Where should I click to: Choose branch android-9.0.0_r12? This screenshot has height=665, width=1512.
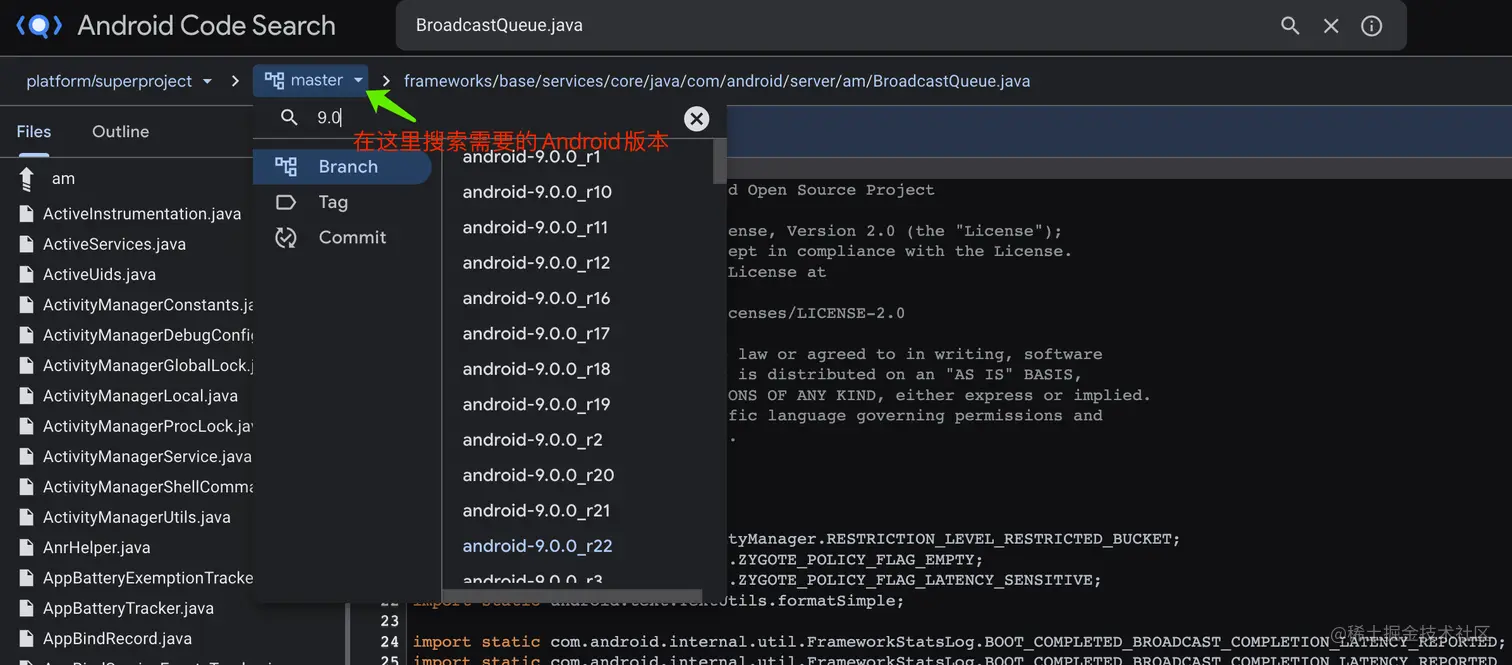[x=536, y=263]
